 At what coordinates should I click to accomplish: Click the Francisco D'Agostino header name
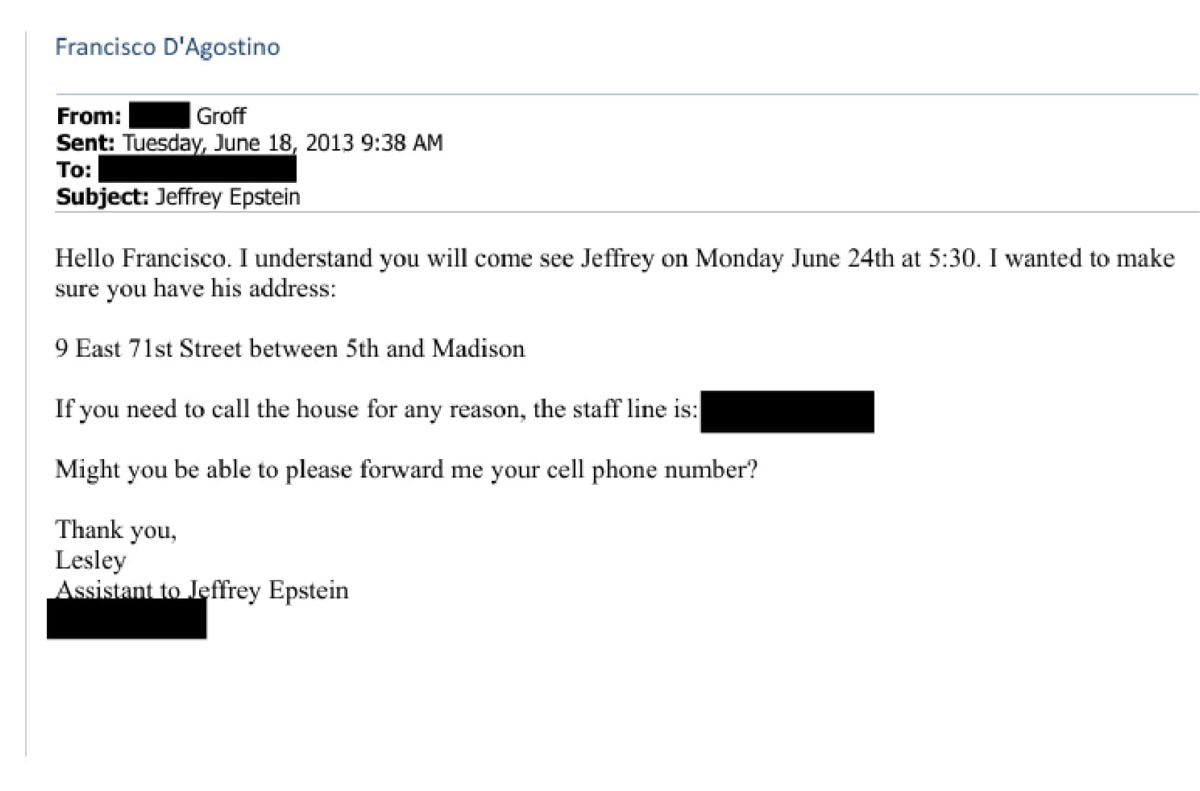(x=167, y=47)
